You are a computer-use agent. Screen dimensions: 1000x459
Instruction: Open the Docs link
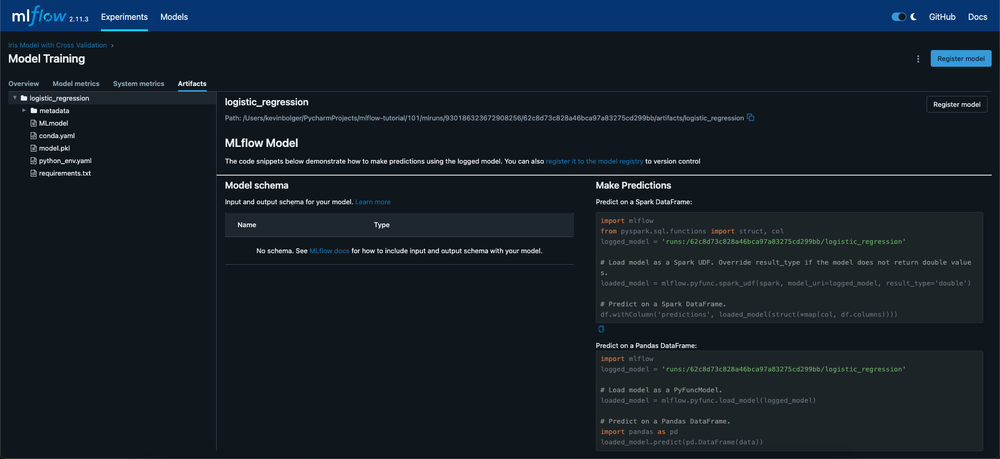[x=978, y=17]
